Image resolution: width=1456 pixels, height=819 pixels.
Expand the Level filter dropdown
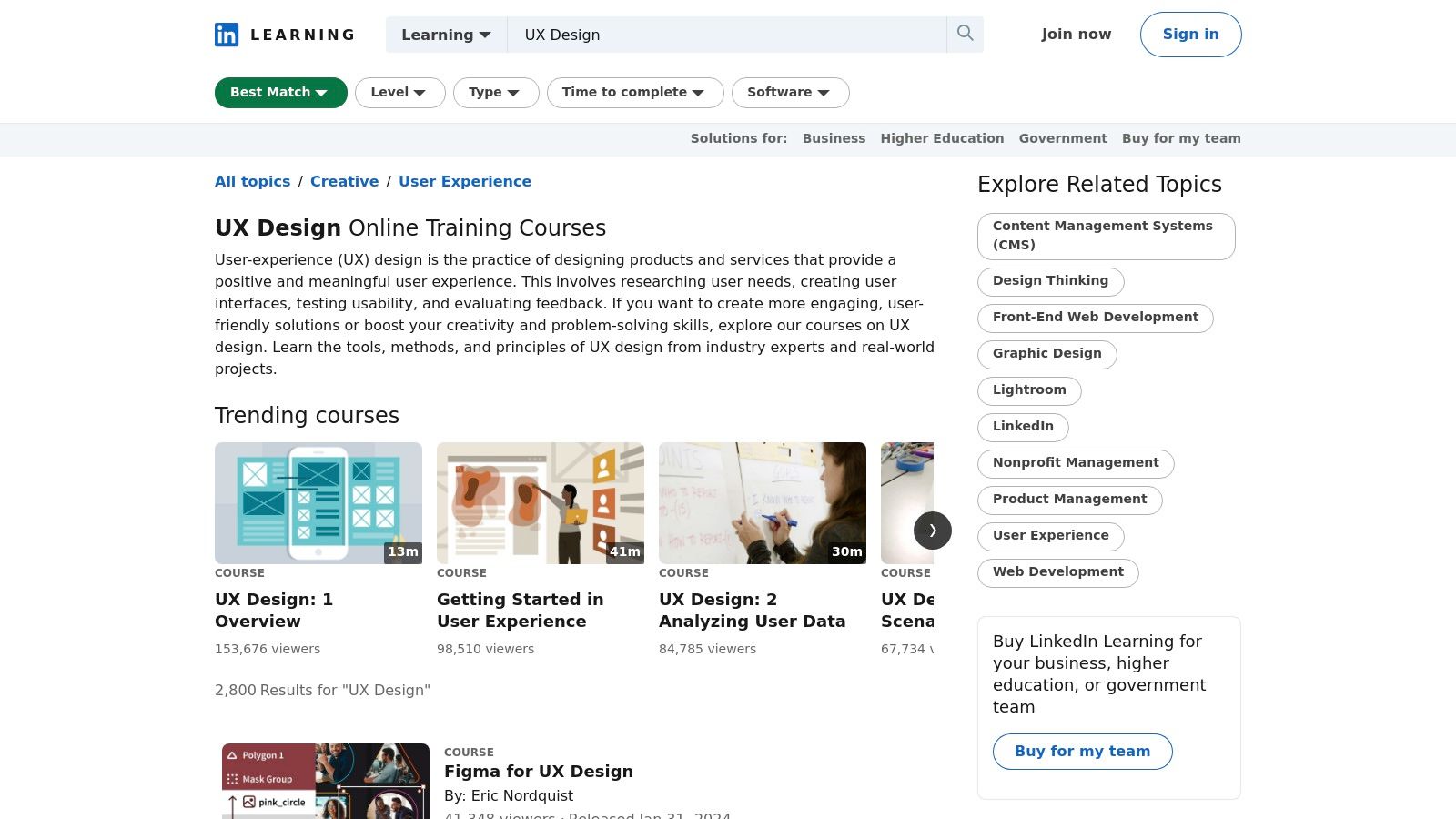pyautogui.click(x=399, y=93)
